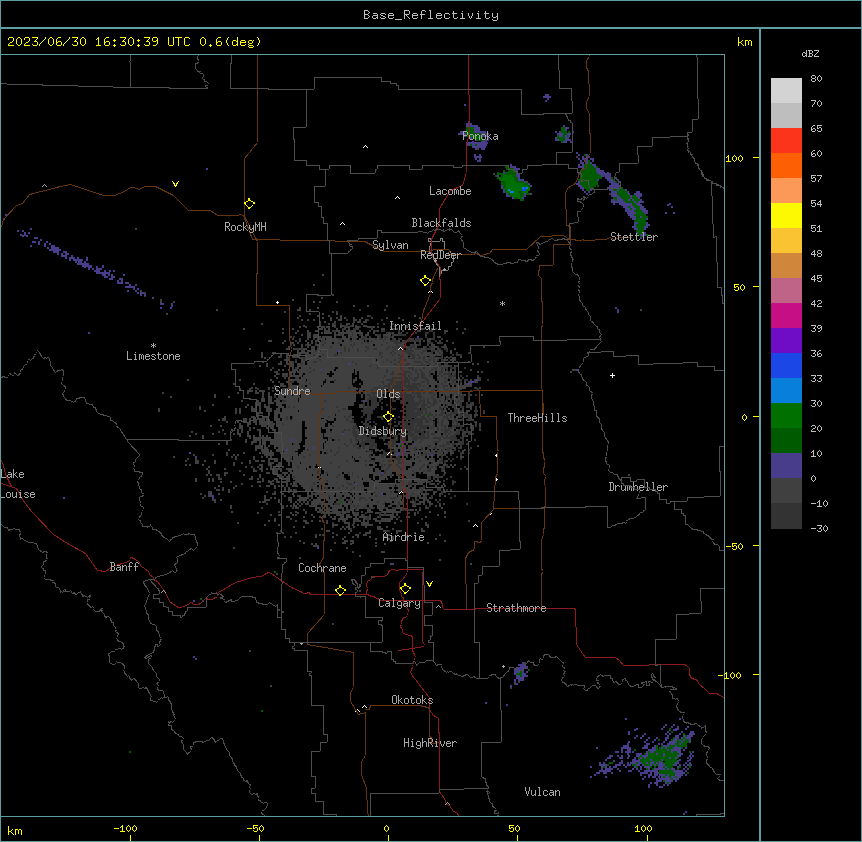This screenshot has width=862, height=842.
Task: Select the orange 57-60 dBZ legend swatch
Action: (786, 165)
